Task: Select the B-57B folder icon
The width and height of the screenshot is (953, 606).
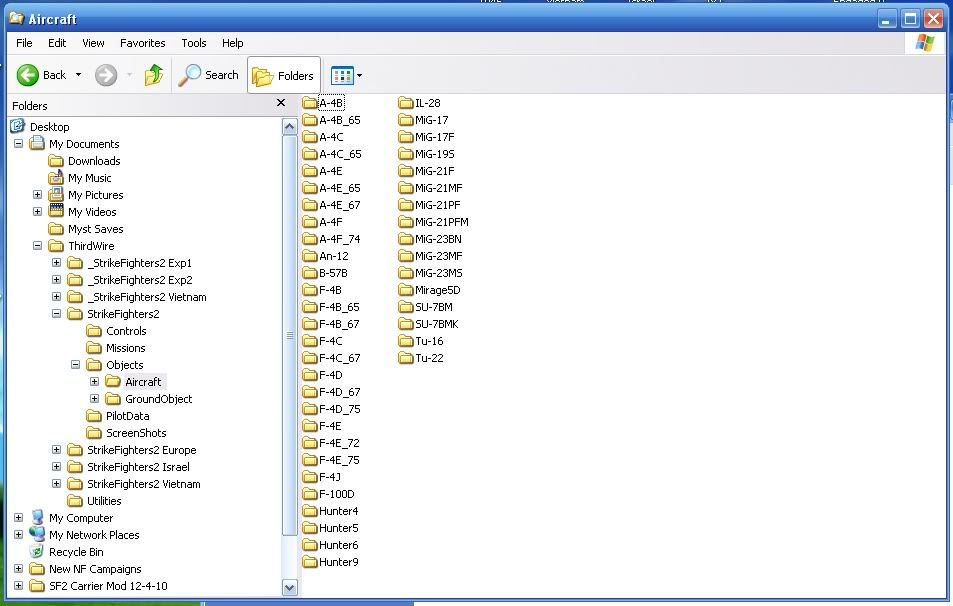Action: (x=310, y=273)
